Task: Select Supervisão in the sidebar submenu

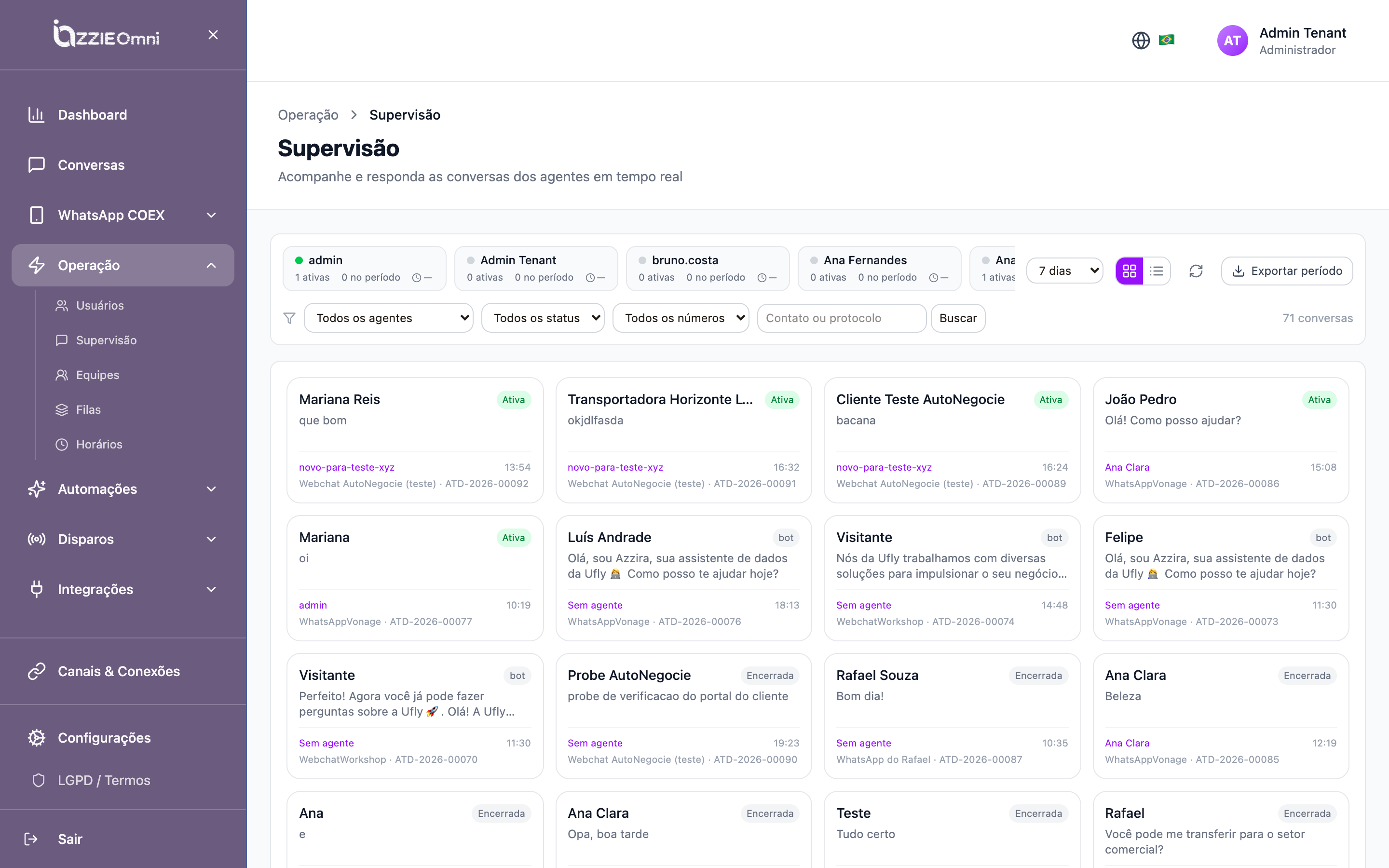Action: pos(106,340)
